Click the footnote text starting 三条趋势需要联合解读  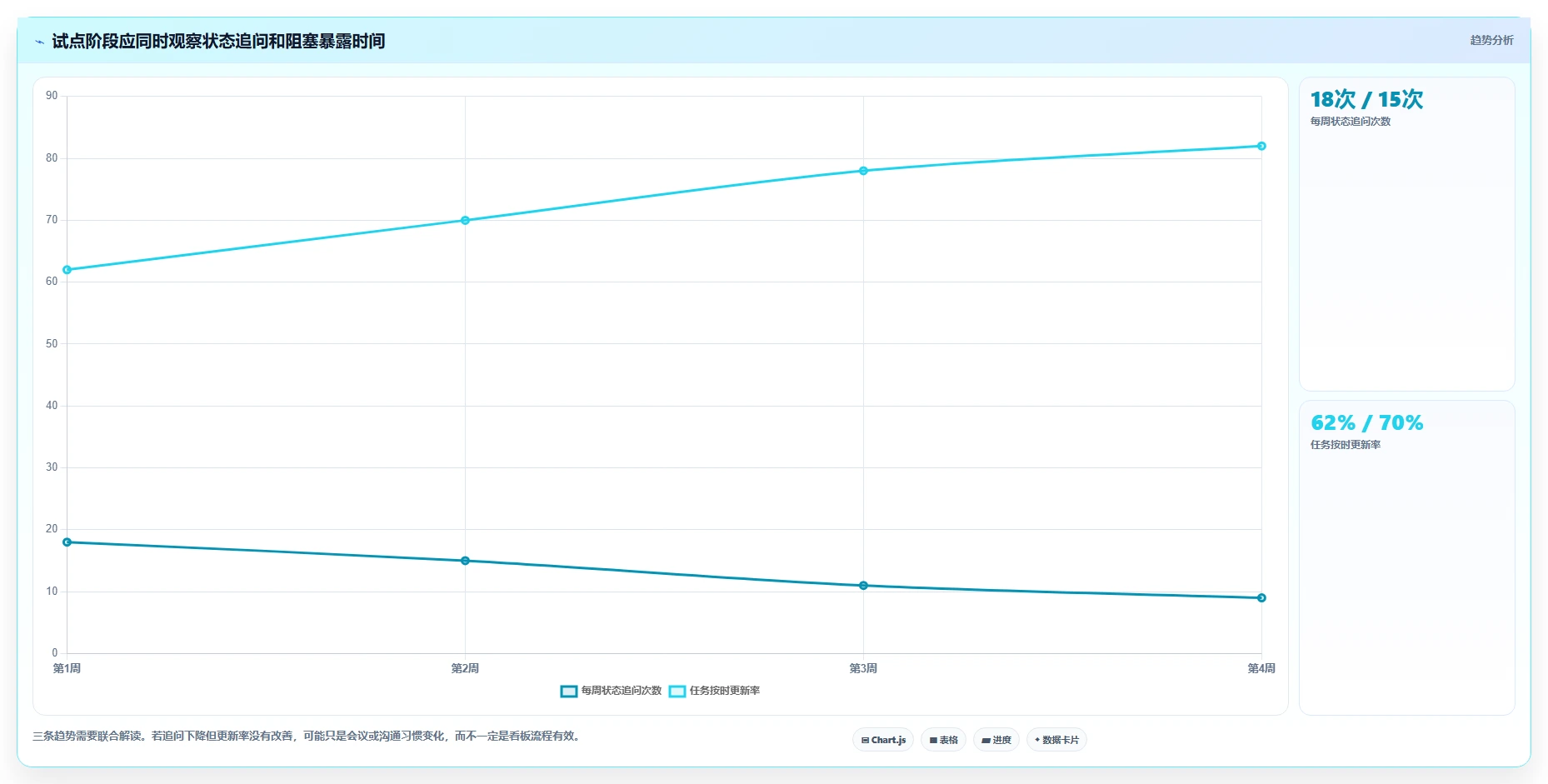click(308, 736)
